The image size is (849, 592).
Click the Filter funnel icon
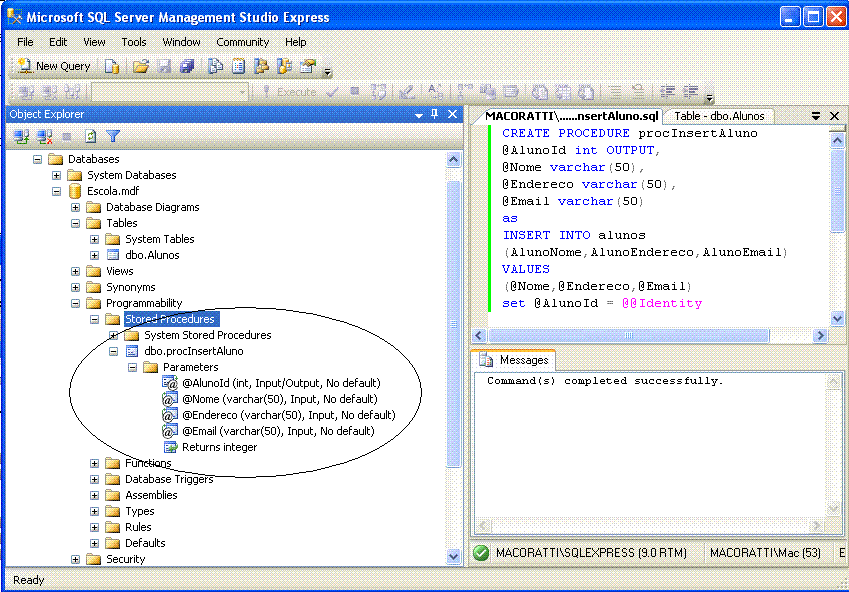point(113,136)
